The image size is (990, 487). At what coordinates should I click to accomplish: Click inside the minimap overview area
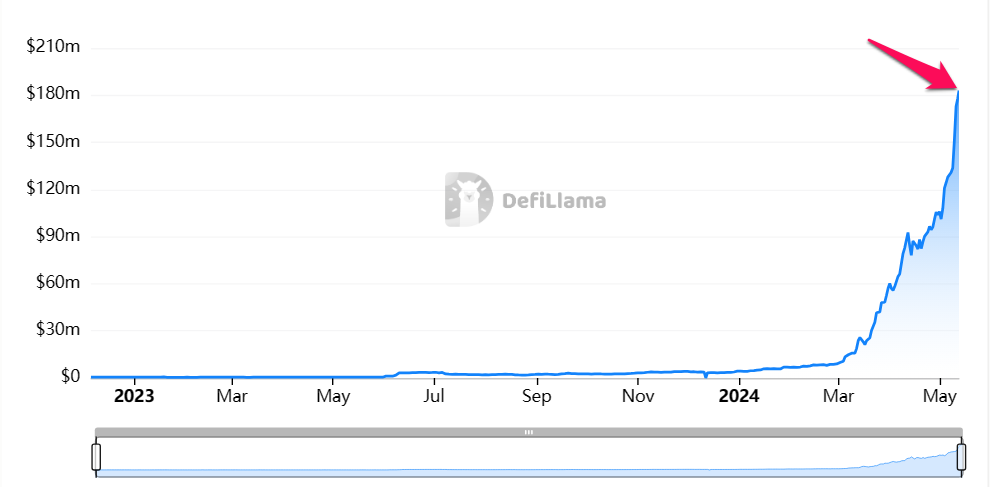[x=500, y=460]
